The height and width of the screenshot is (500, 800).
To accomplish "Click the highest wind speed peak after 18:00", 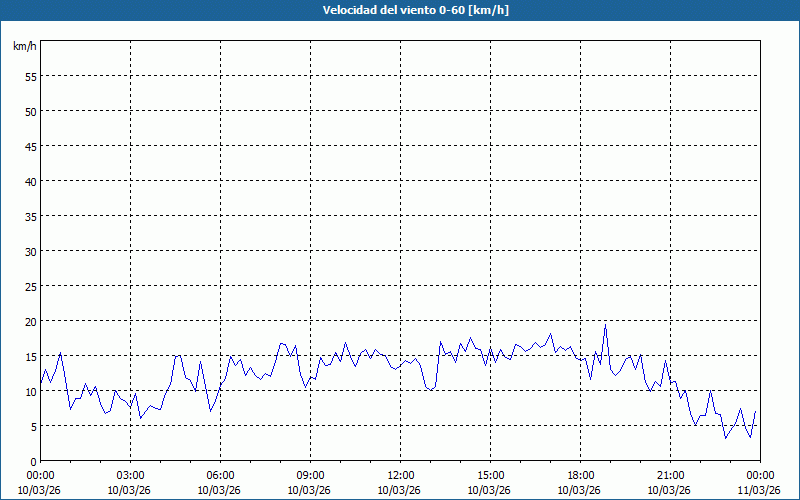I will point(605,325).
